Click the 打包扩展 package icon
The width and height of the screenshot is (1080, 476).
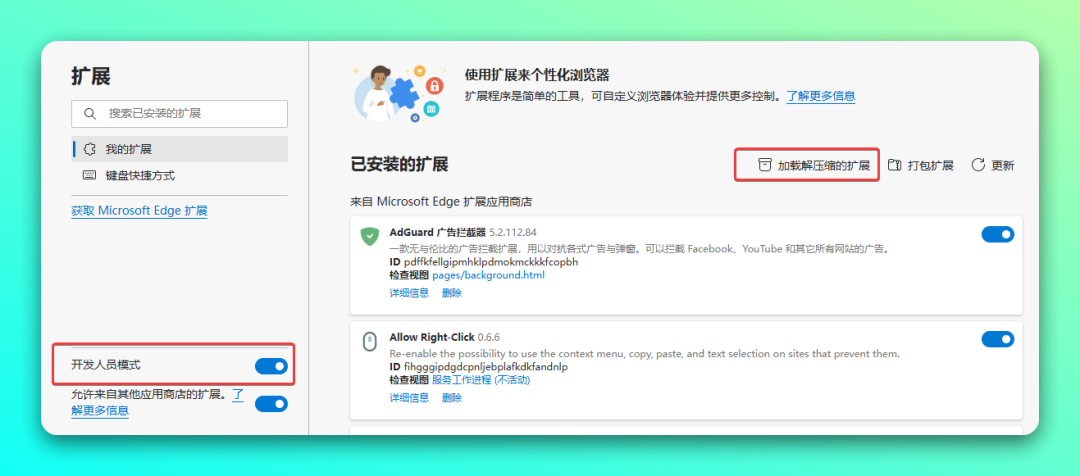coord(895,165)
